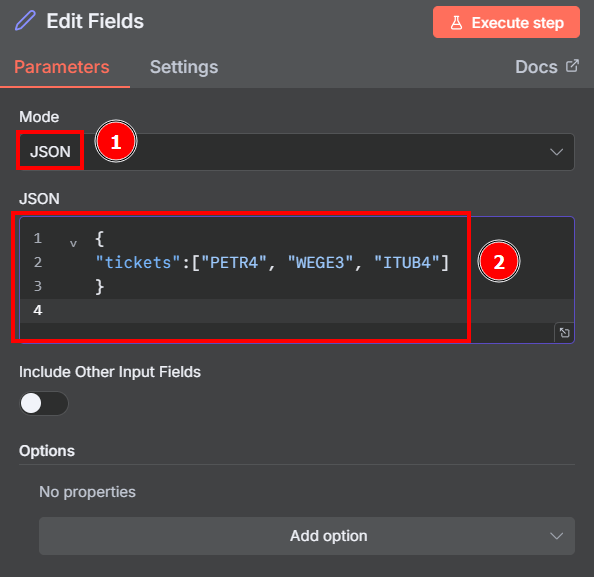The image size is (594, 577).
Task: Click the "ITUB4" value in the editor
Action: point(407,263)
